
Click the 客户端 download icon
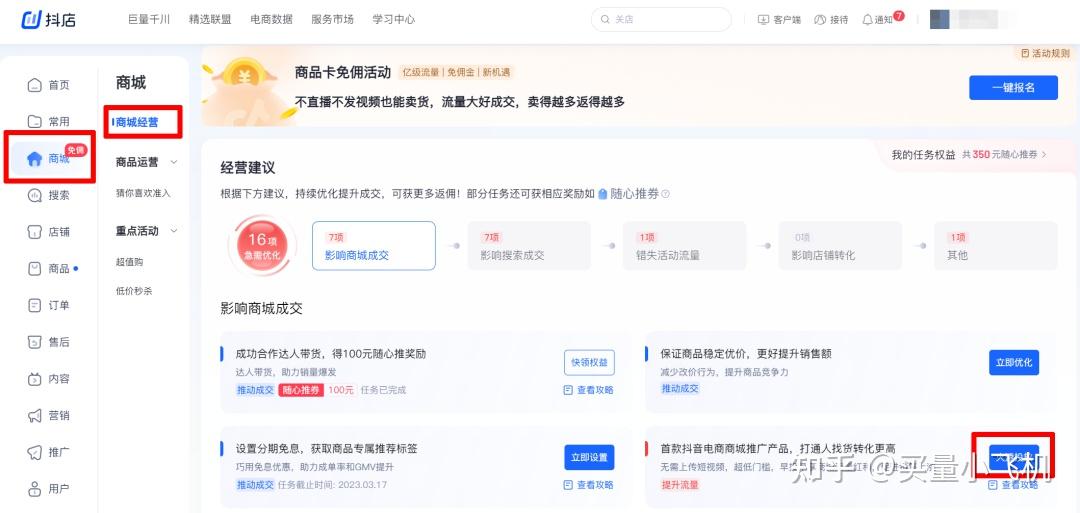tap(763, 20)
